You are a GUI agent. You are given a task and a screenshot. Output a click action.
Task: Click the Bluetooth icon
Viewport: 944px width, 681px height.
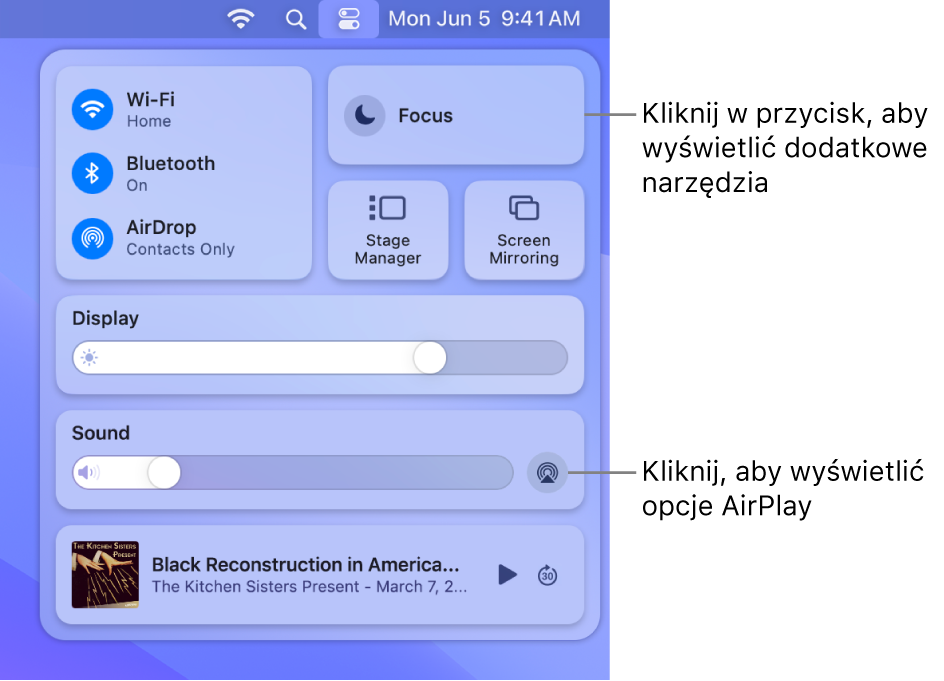(92, 173)
